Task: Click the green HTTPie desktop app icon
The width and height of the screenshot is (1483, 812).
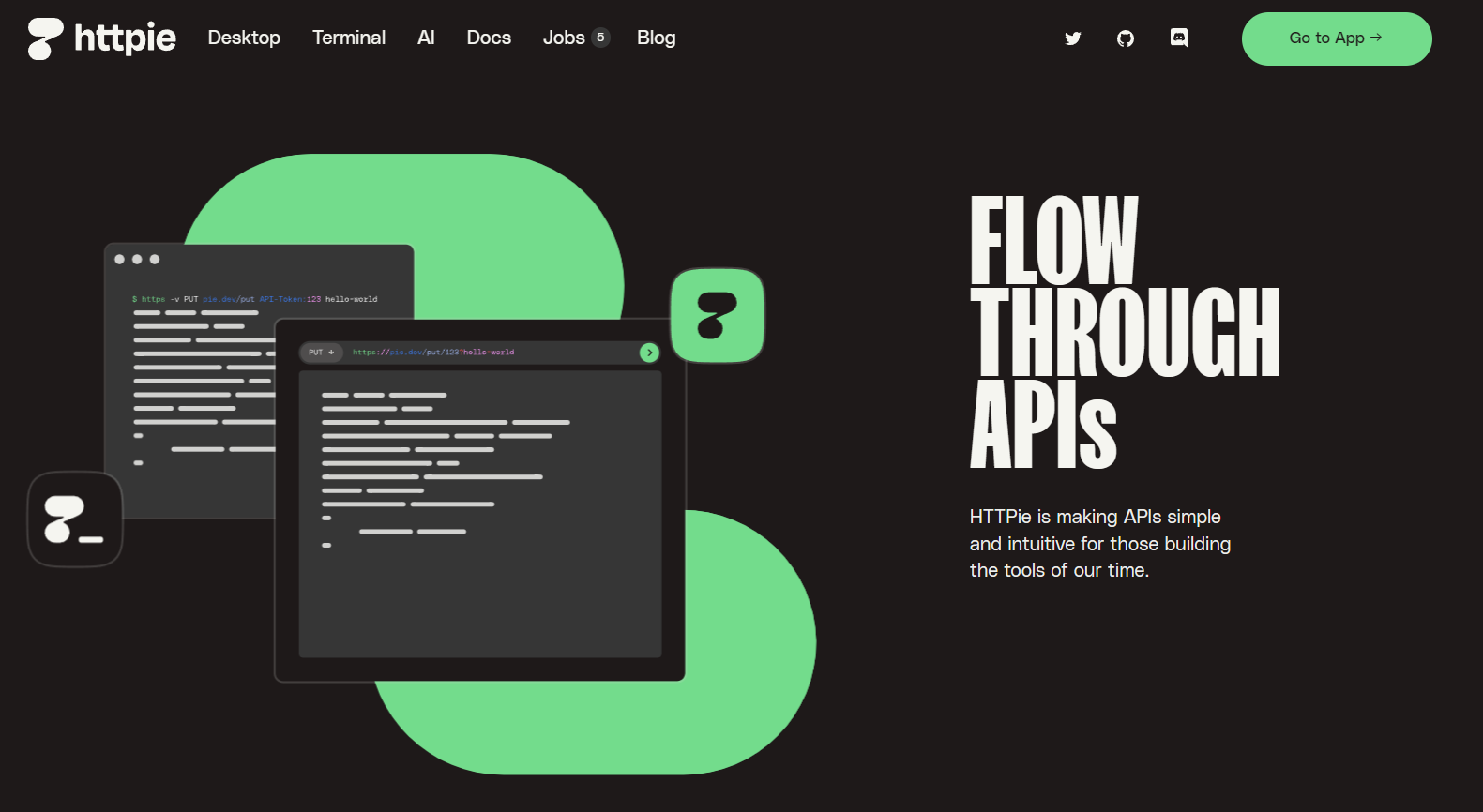Action: pos(718,315)
